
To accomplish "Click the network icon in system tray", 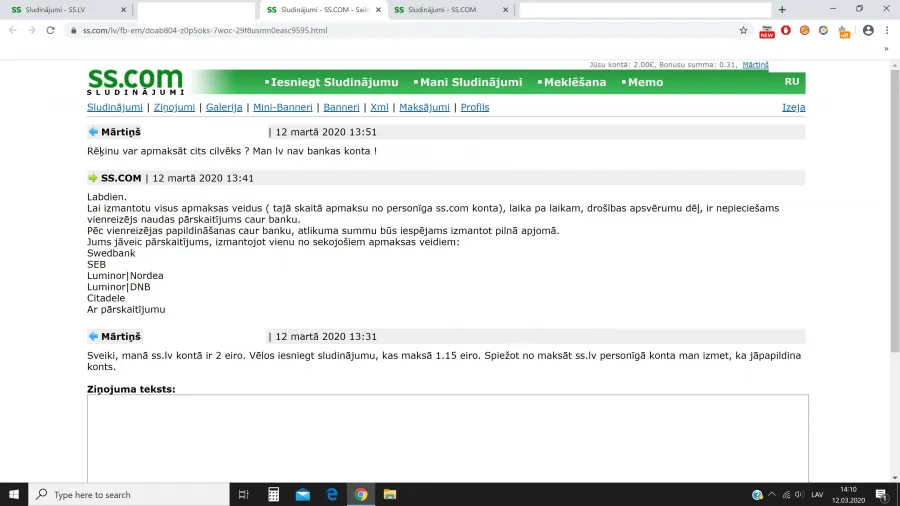I will (786, 495).
